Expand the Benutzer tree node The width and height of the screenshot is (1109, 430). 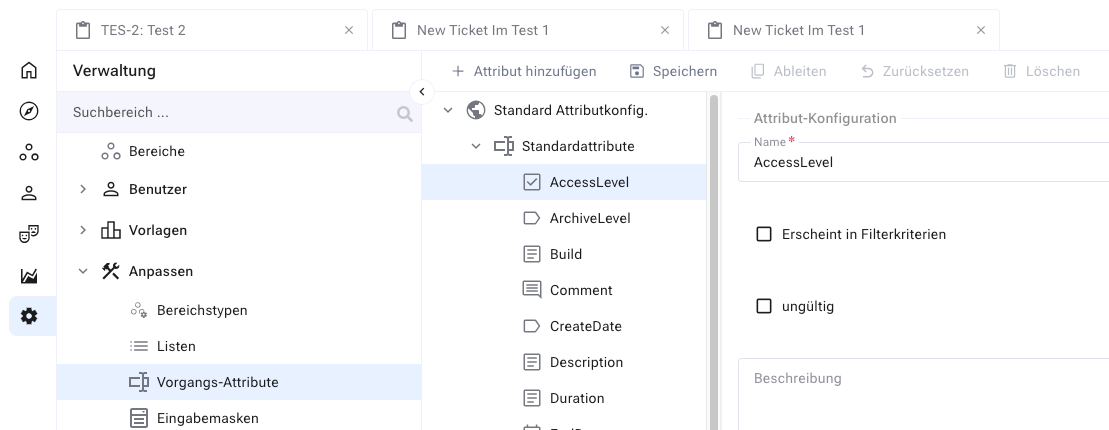pyautogui.click(x=83, y=189)
